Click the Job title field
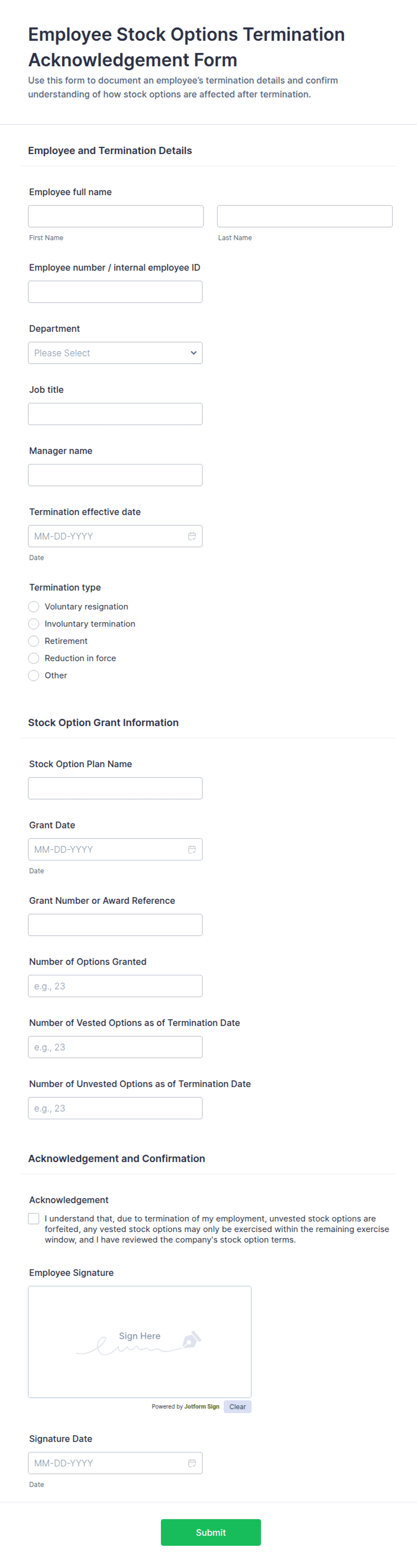417x1568 pixels. pos(115,414)
